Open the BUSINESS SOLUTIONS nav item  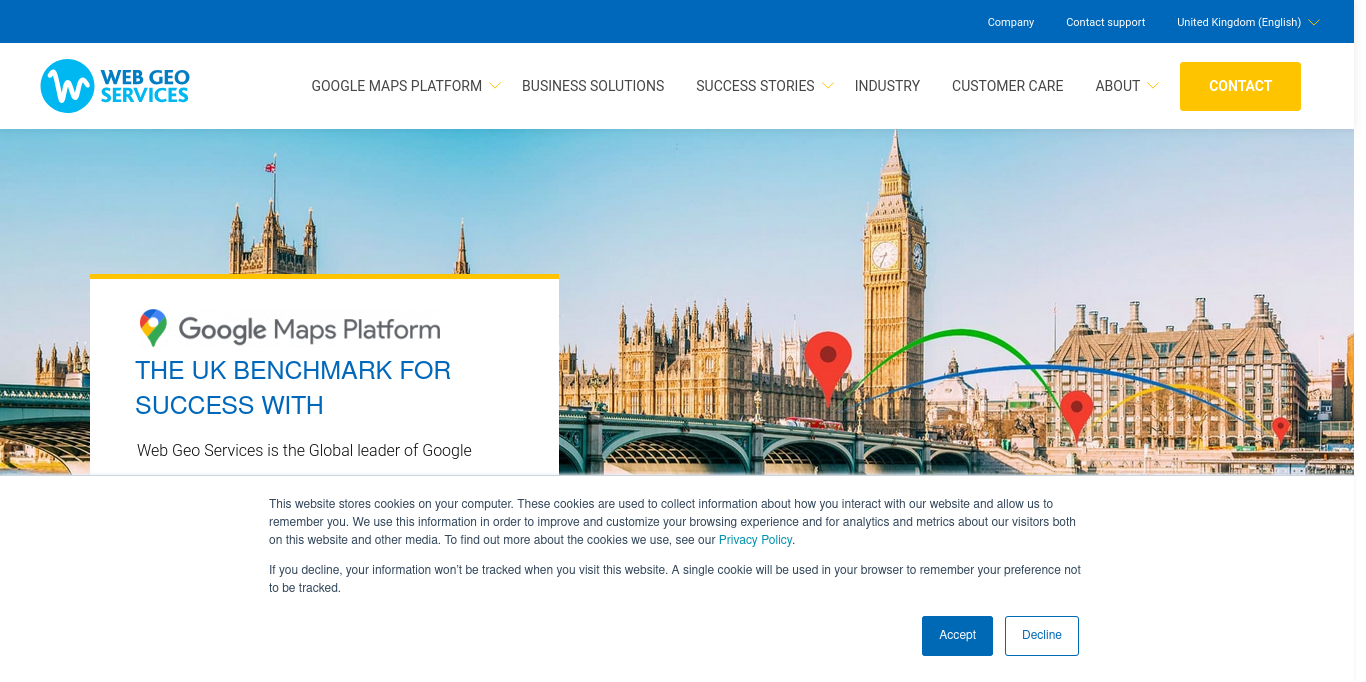point(593,86)
